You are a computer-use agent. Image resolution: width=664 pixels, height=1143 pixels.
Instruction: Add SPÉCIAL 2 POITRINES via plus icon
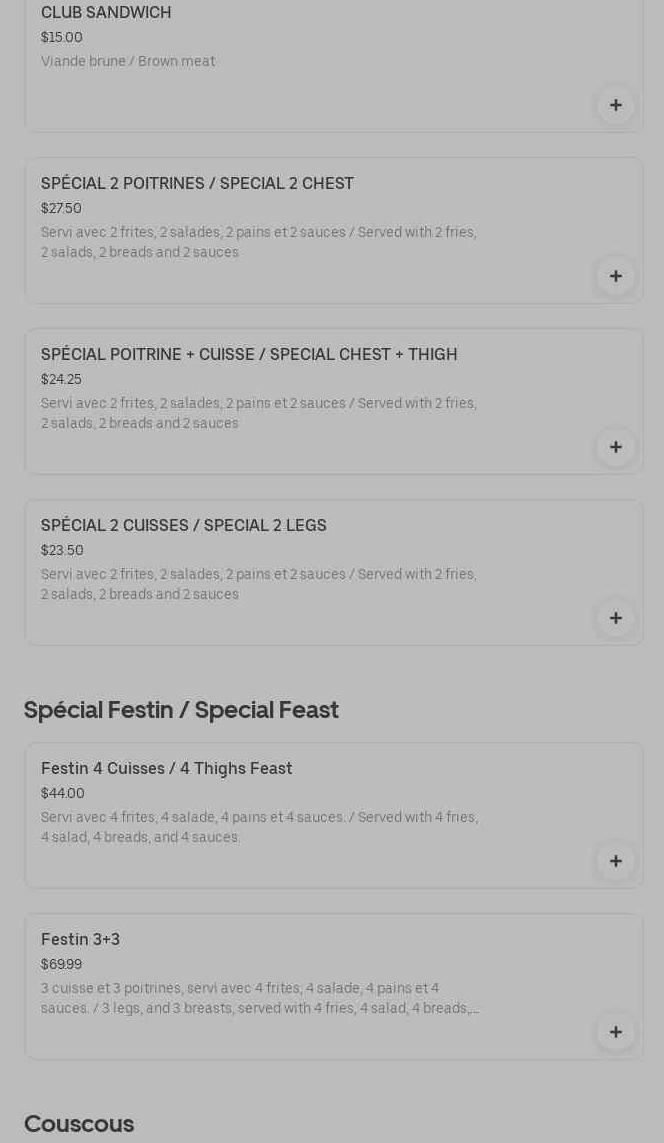point(615,276)
